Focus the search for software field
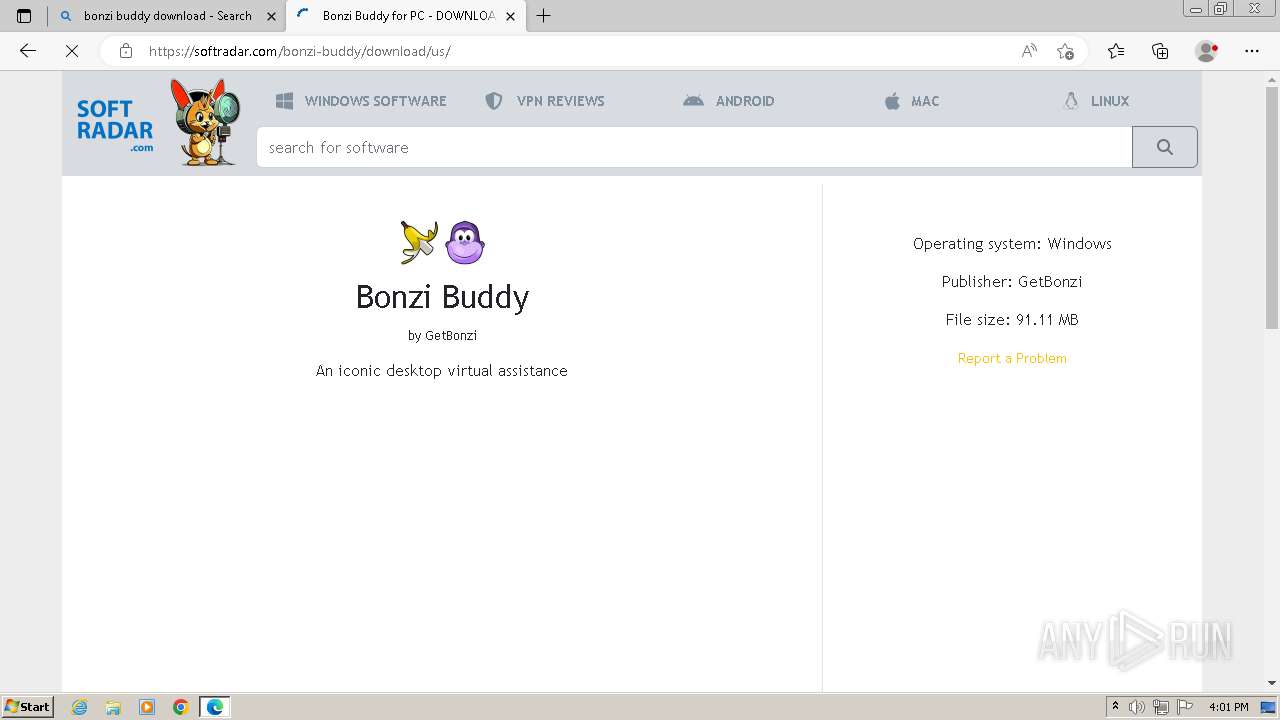Image resolution: width=1280 pixels, height=720 pixels. tap(694, 147)
